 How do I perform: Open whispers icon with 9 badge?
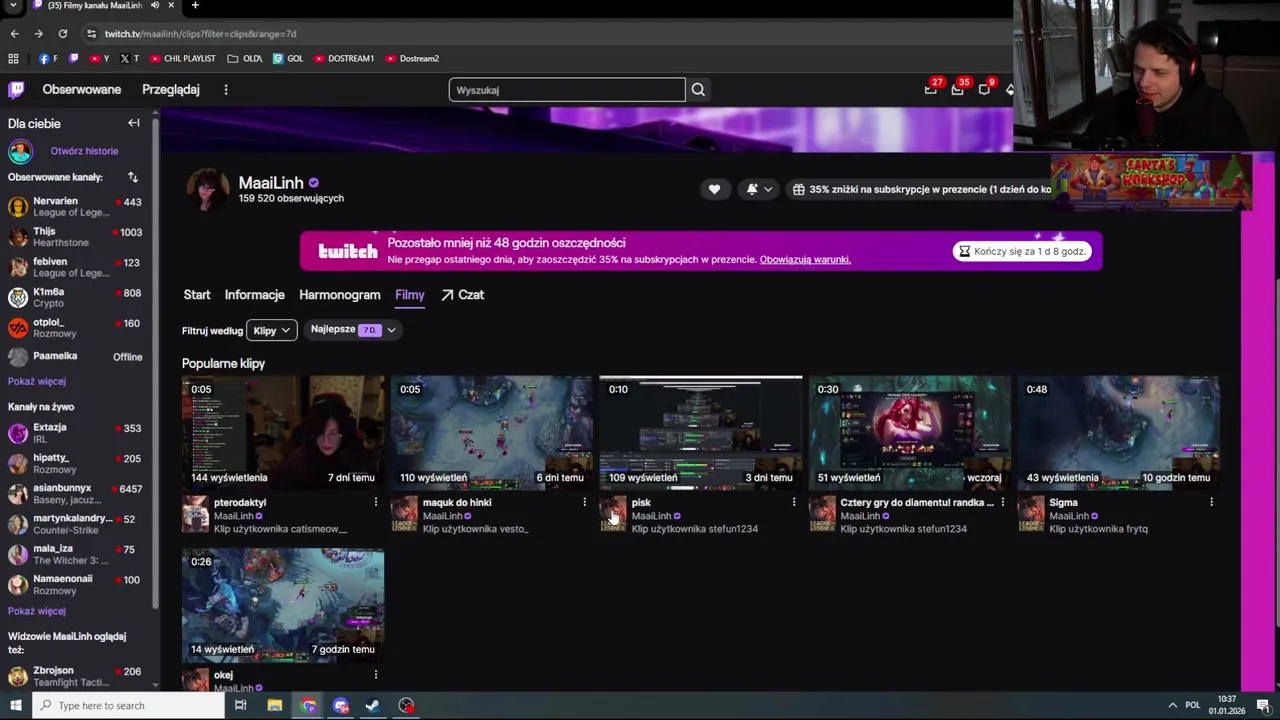985,89
